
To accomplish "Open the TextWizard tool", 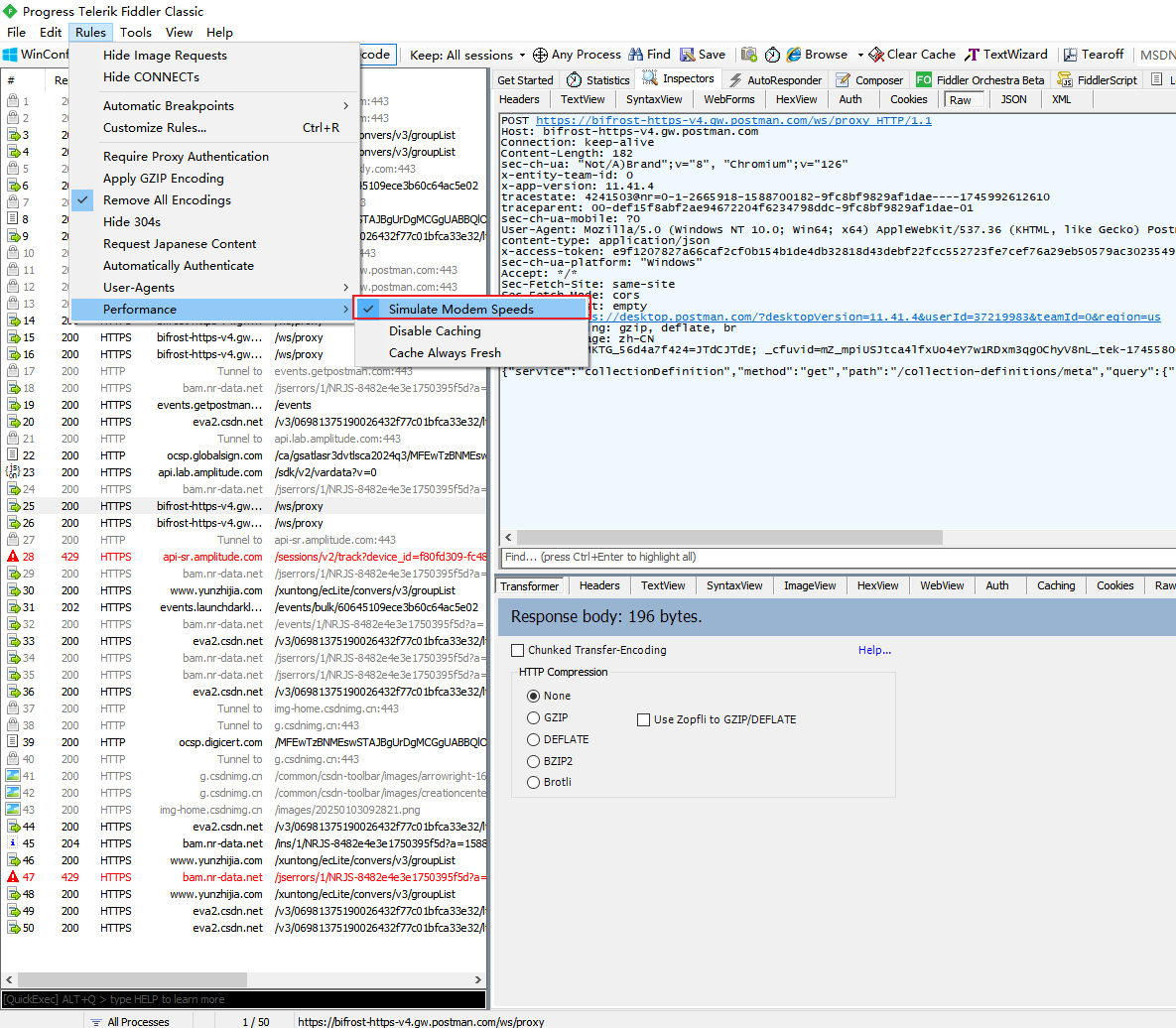I will (x=1005, y=55).
